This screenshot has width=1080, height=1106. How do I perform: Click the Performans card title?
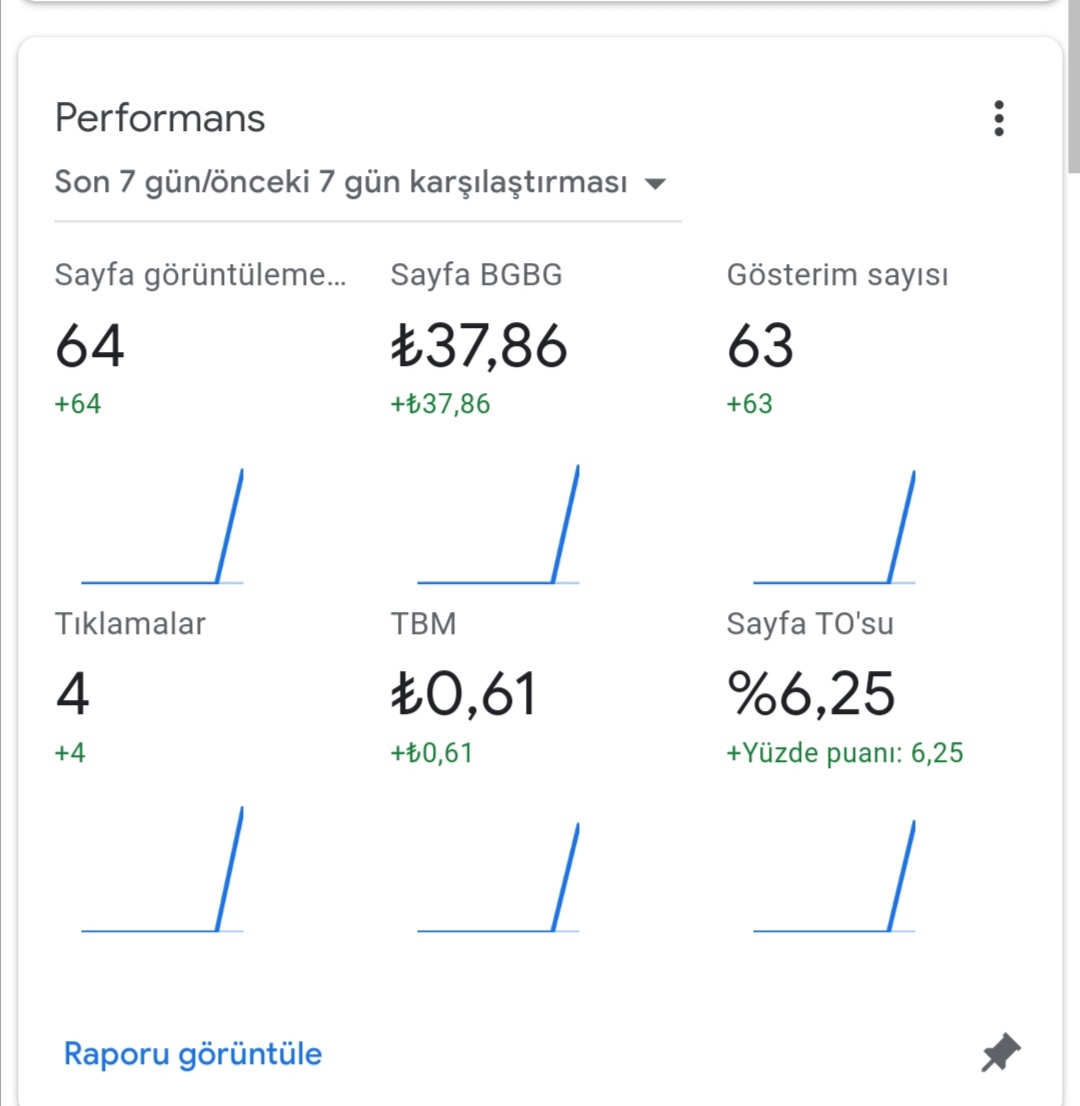[x=160, y=118]
